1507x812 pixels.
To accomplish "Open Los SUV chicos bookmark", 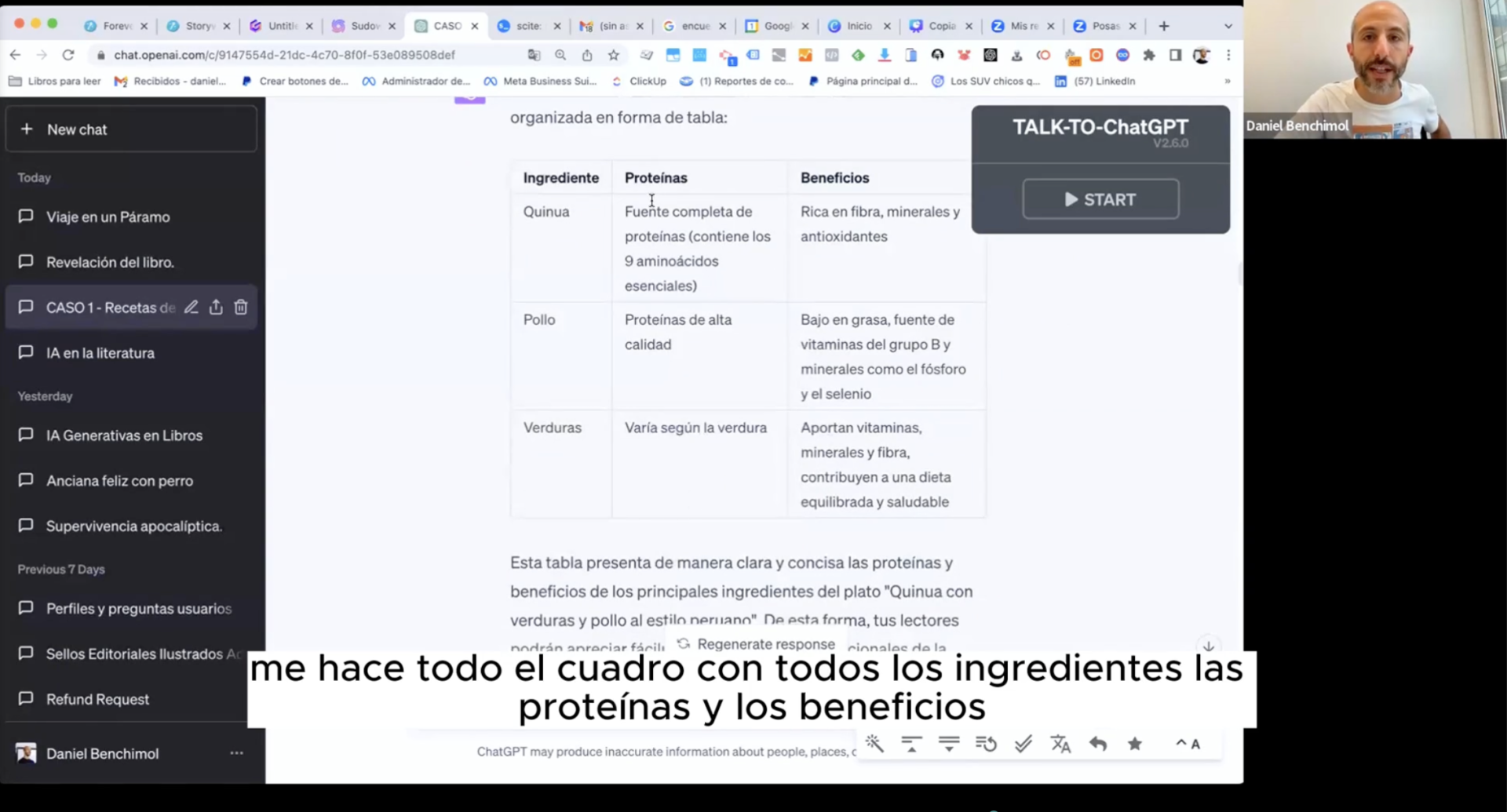I will coord(986,81).
